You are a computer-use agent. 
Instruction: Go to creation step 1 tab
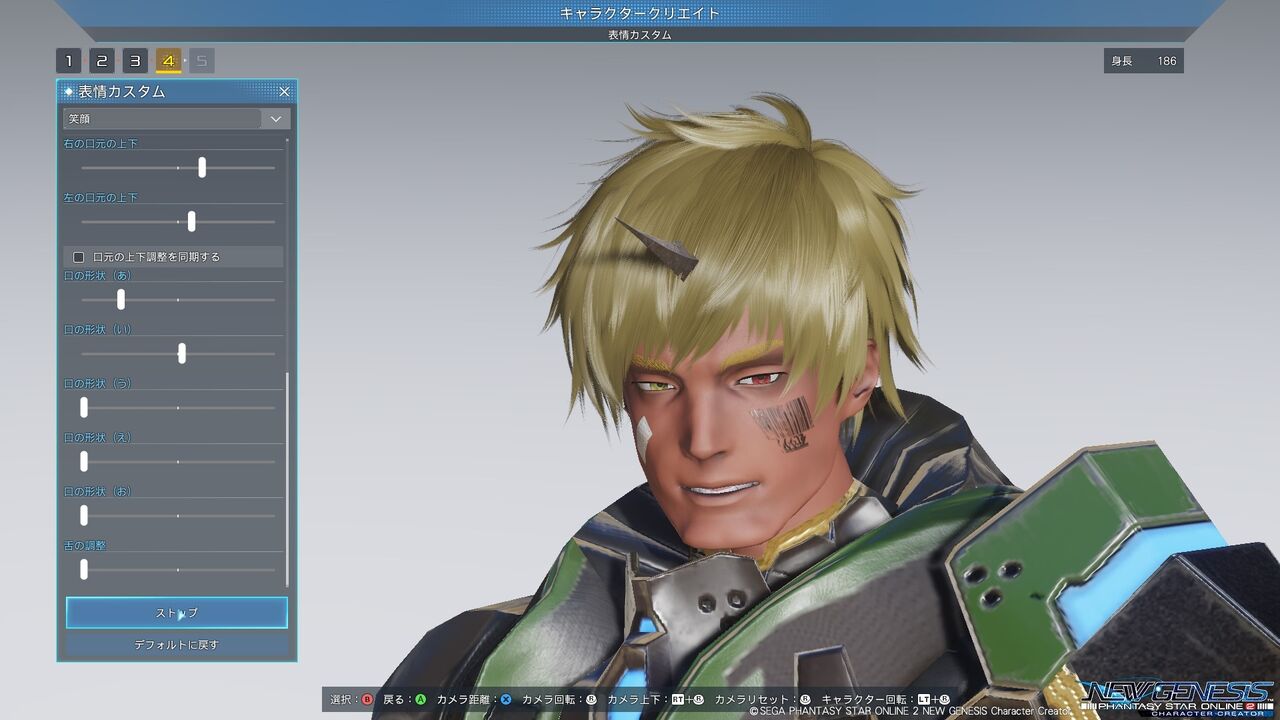click(68, 61)
